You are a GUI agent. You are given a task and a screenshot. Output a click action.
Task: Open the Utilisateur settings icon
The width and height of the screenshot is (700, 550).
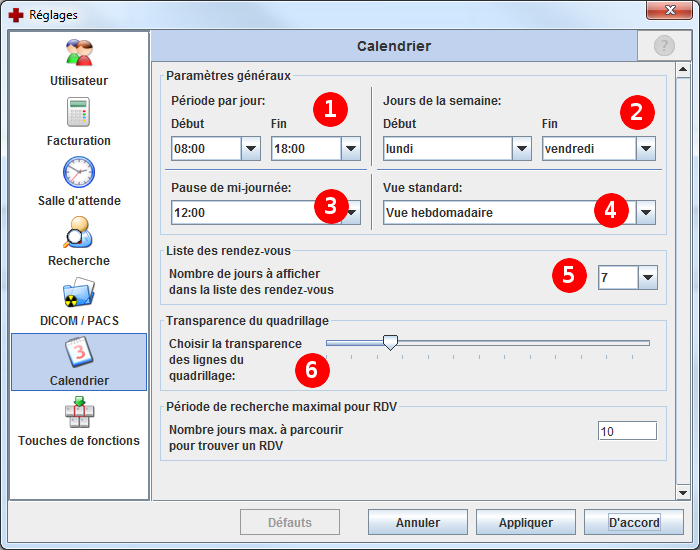[x=79, y=53]
